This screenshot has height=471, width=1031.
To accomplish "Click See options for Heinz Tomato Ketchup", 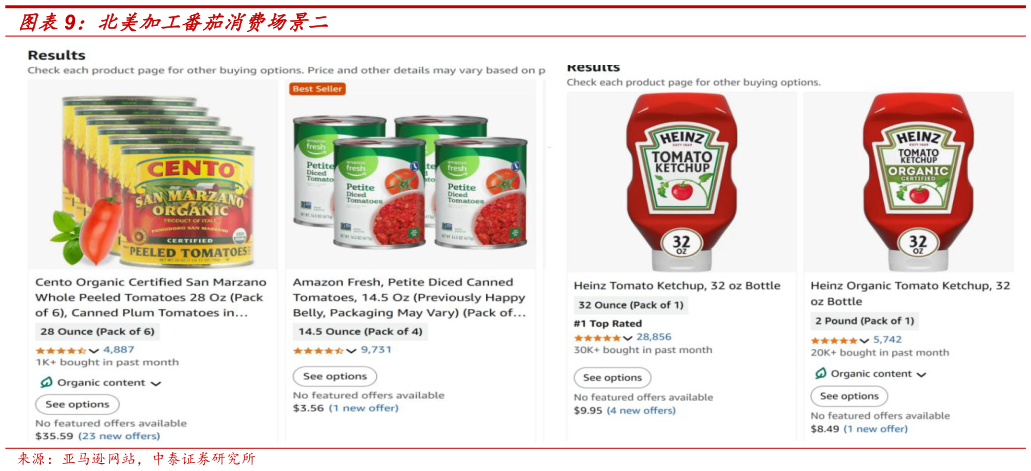I will click(612, 378).
